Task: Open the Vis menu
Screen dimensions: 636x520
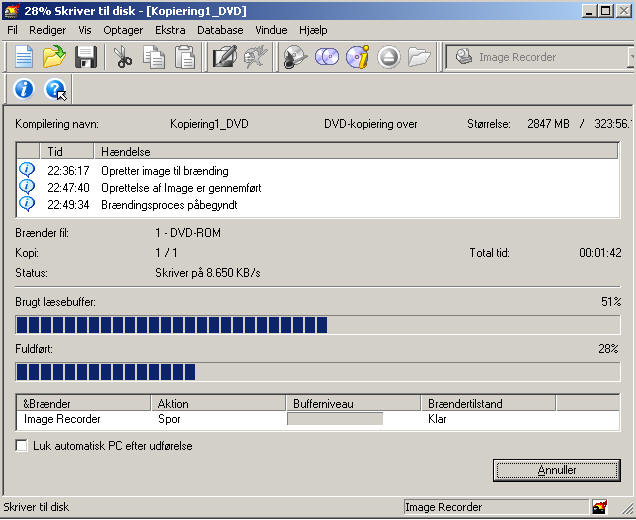Action: [x=85, y=30]
